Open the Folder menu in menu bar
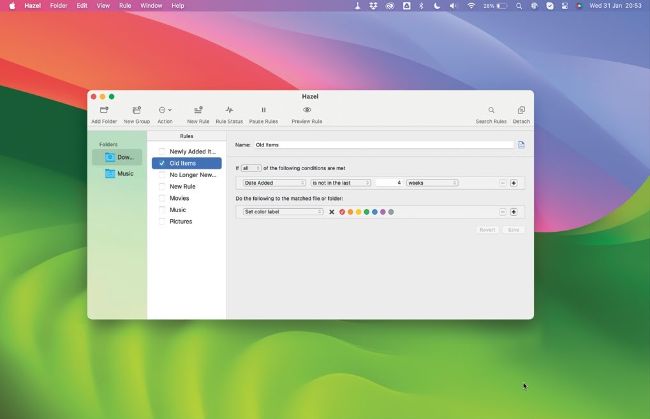The height and width of the screenshot is (419, 650). pos(59,5)
